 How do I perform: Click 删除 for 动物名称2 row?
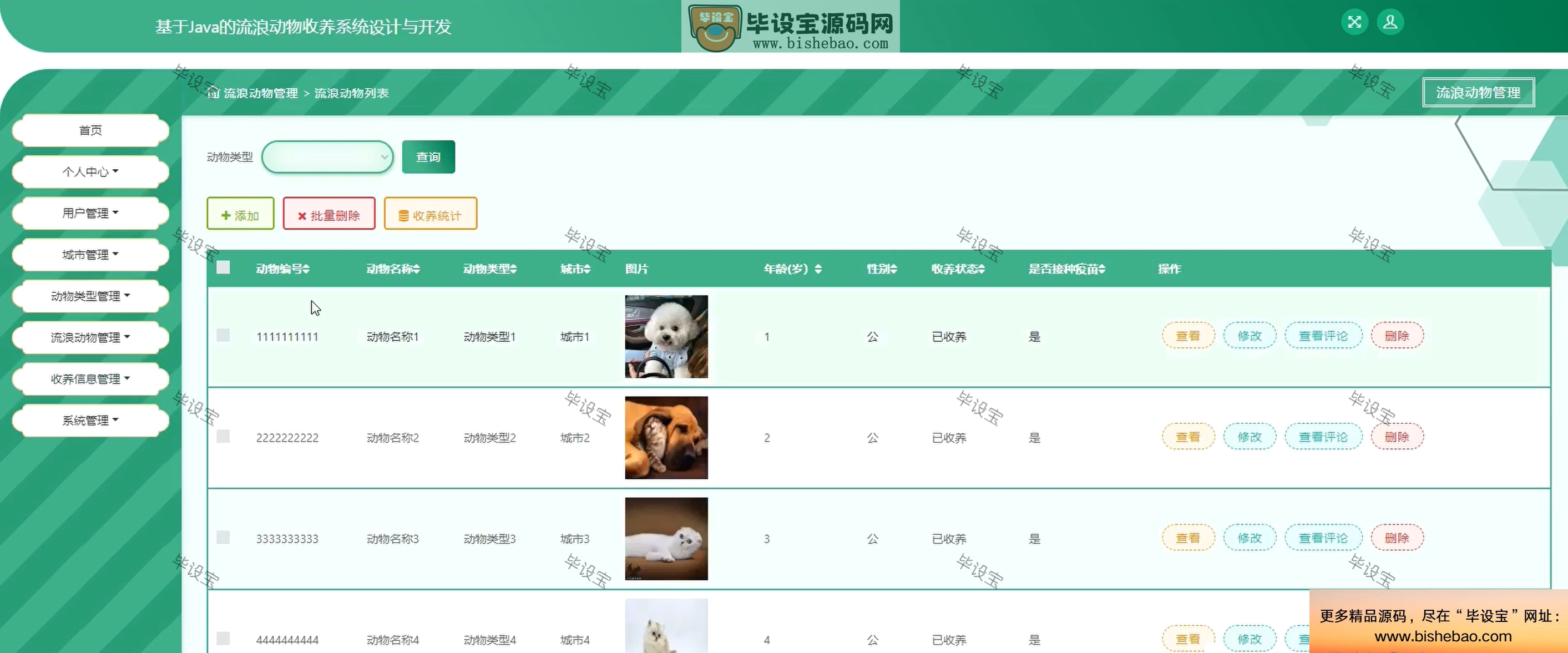click(1397, 436)
